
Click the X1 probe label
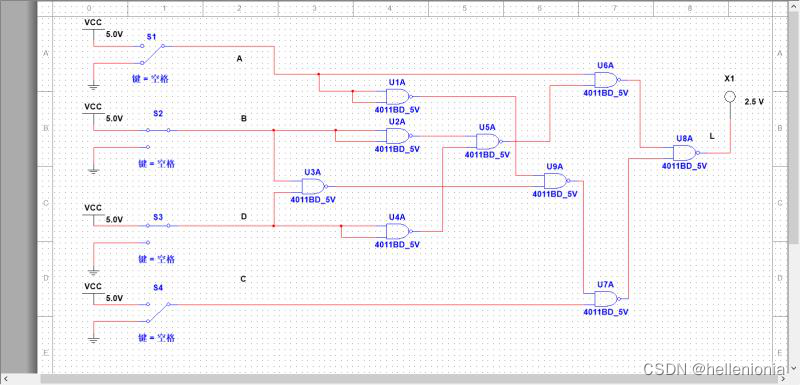coord(730,79)
